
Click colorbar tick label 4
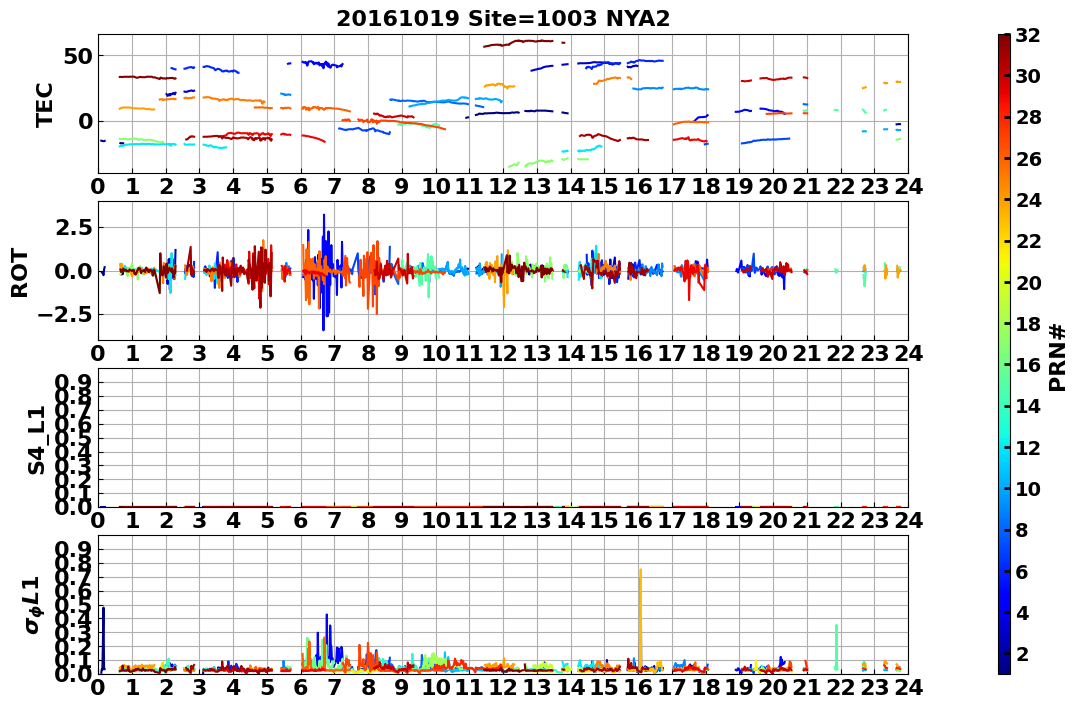pyautogui.click(x=1021, y=612)
